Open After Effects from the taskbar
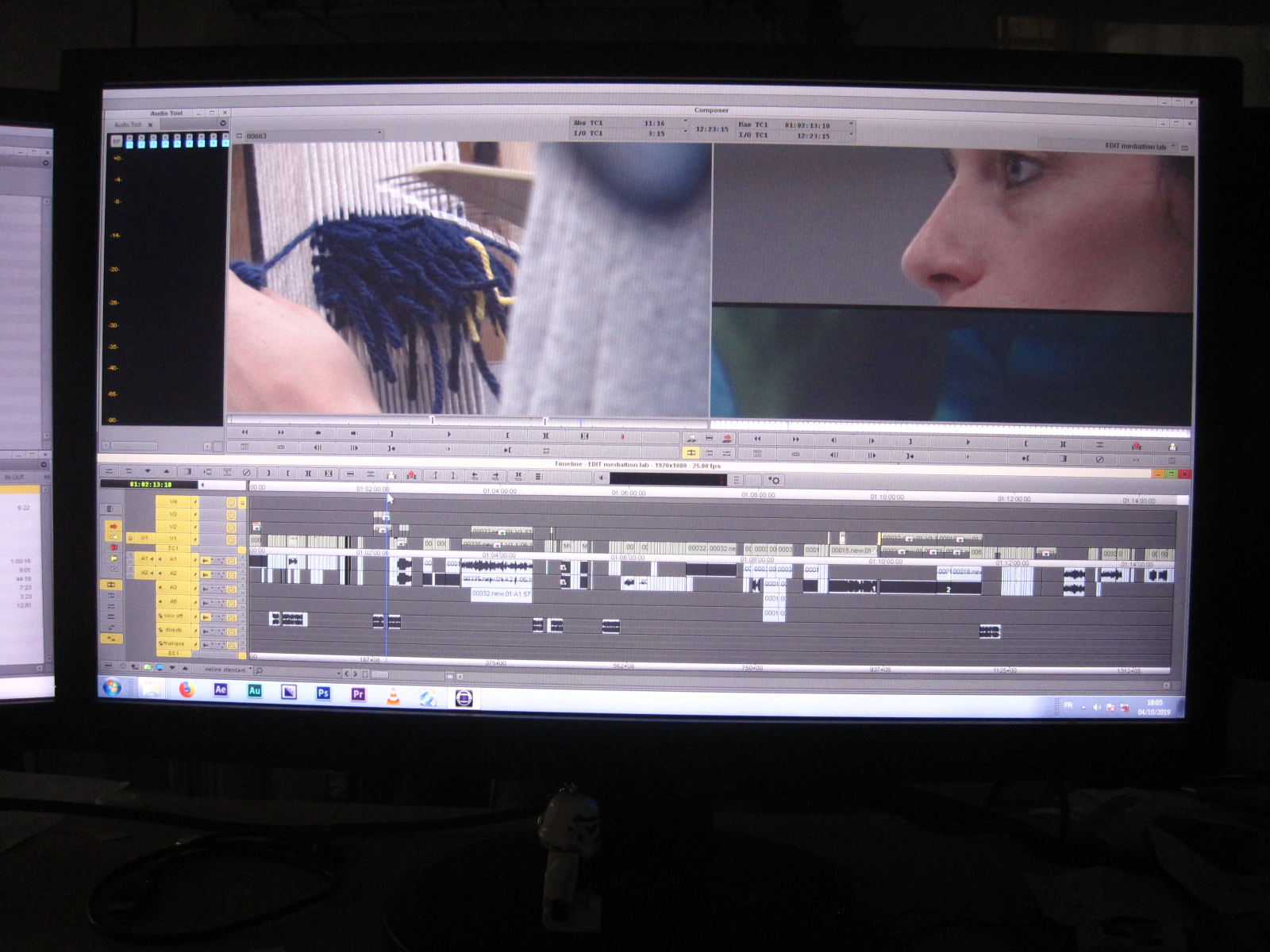 click(x=221, y=690)
